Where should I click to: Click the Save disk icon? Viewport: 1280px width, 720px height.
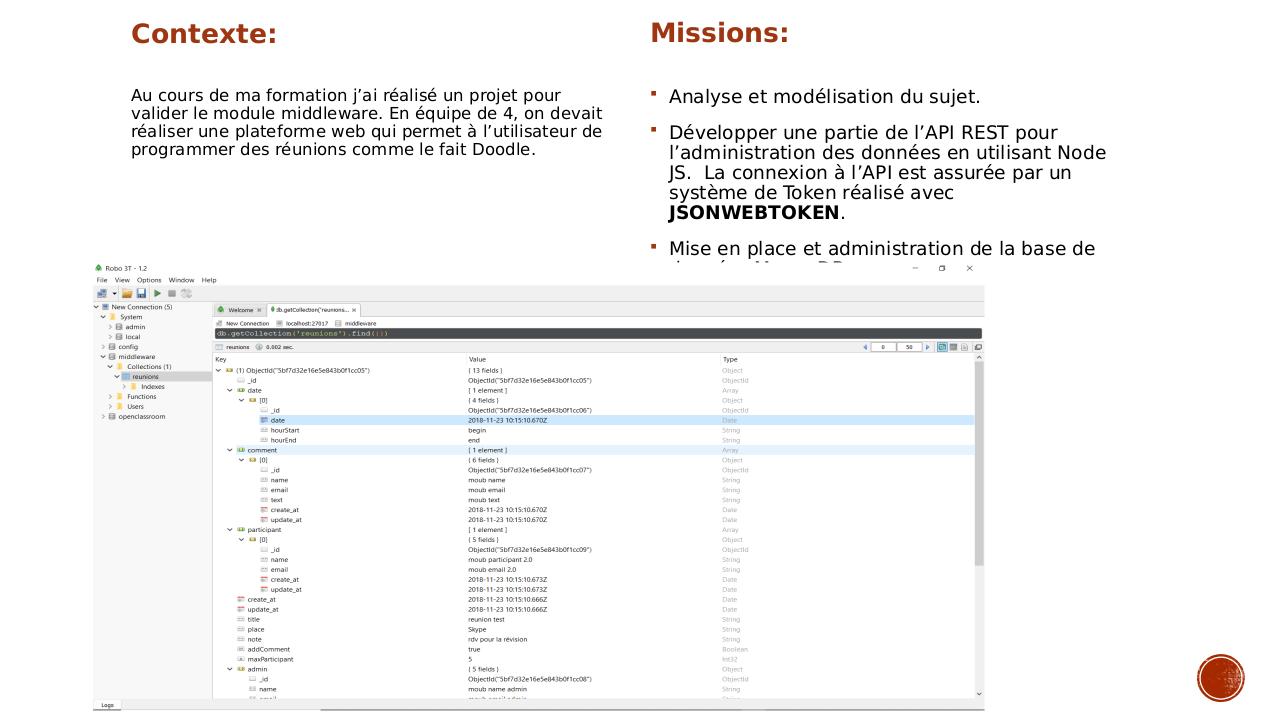143,293
